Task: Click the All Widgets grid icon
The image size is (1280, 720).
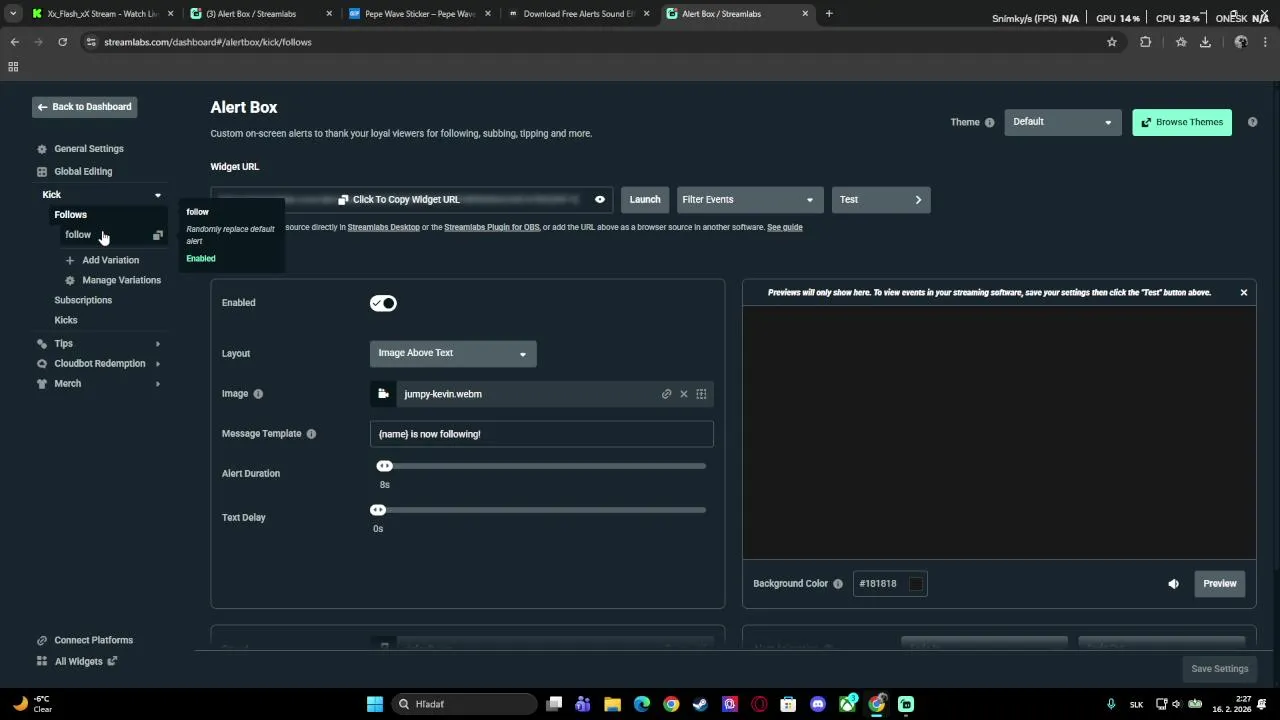Action: coord(42,661)
